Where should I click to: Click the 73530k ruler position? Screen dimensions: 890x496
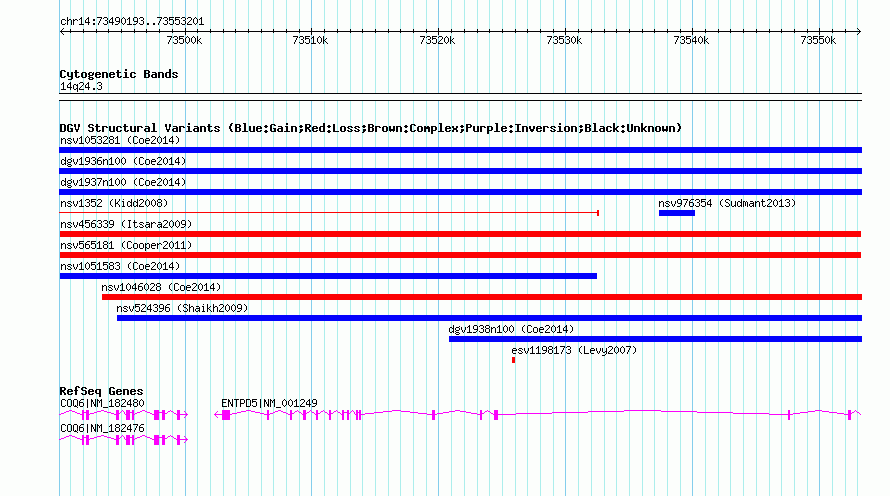click(x=564, y=40)
